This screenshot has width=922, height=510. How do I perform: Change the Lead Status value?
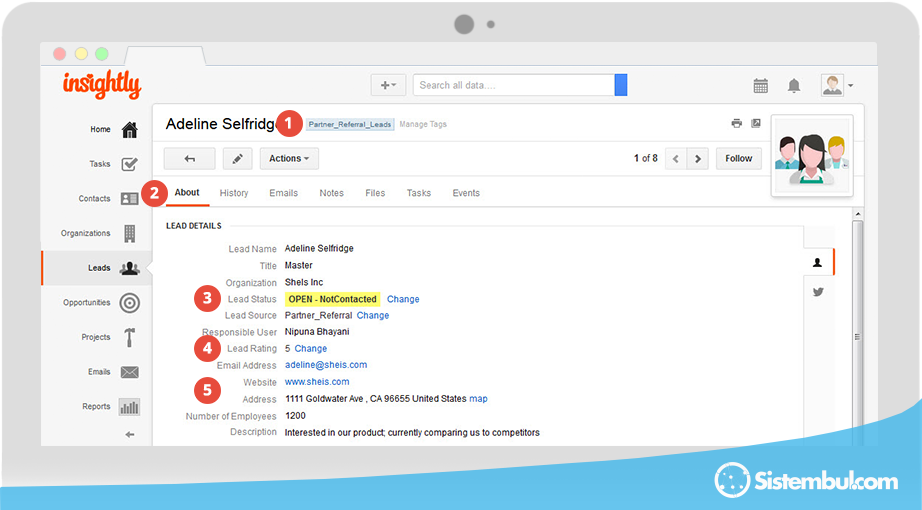point(403,299)
